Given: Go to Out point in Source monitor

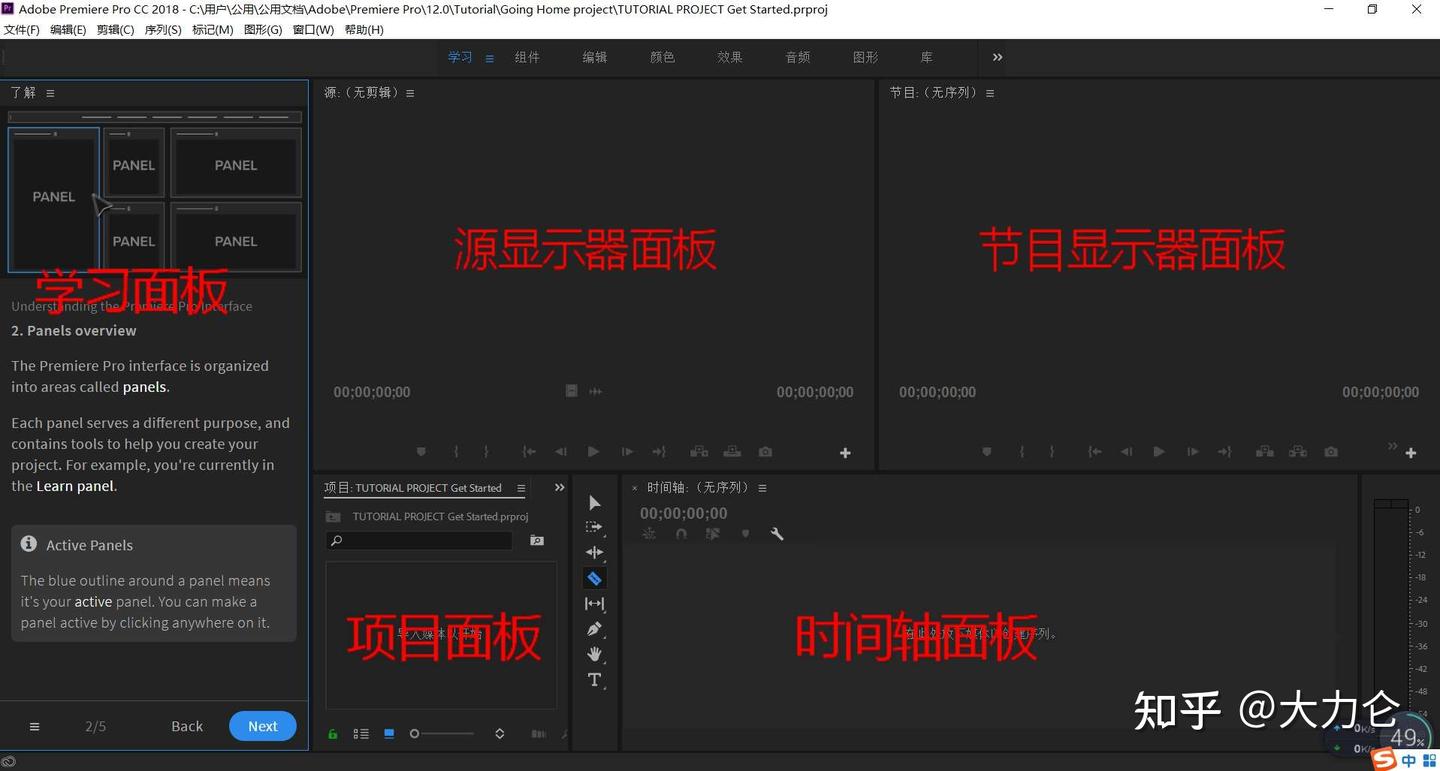Looking at the screenshot, I should click(659, 452).
